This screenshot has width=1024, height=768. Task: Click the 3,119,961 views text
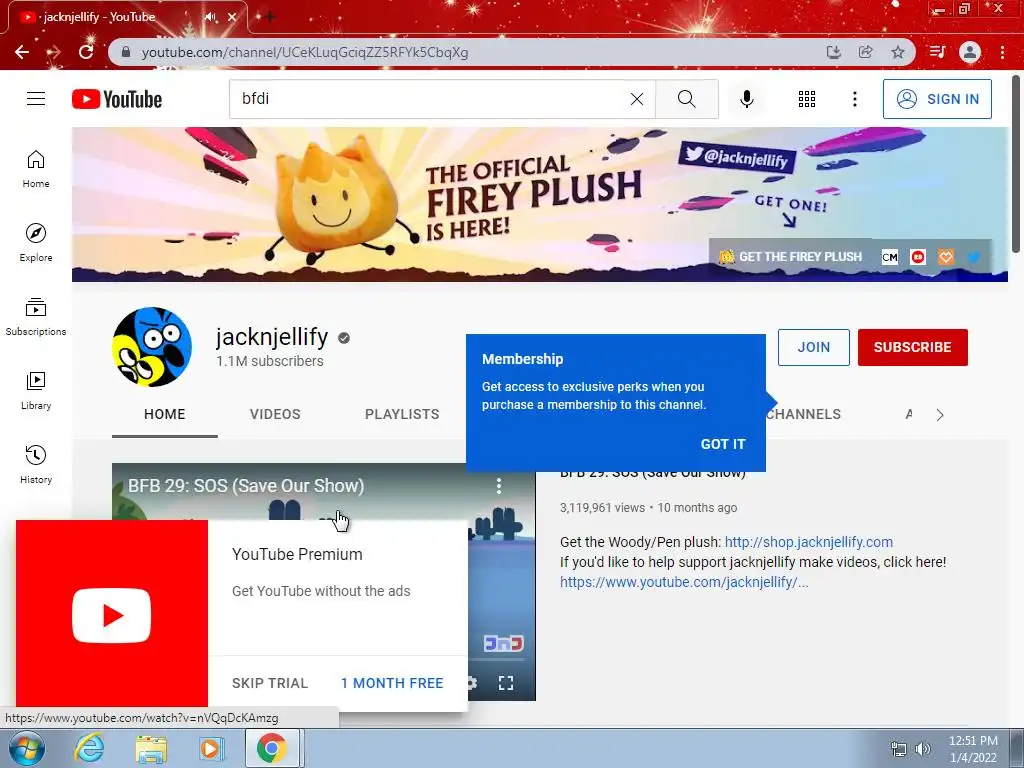(602, 507)
